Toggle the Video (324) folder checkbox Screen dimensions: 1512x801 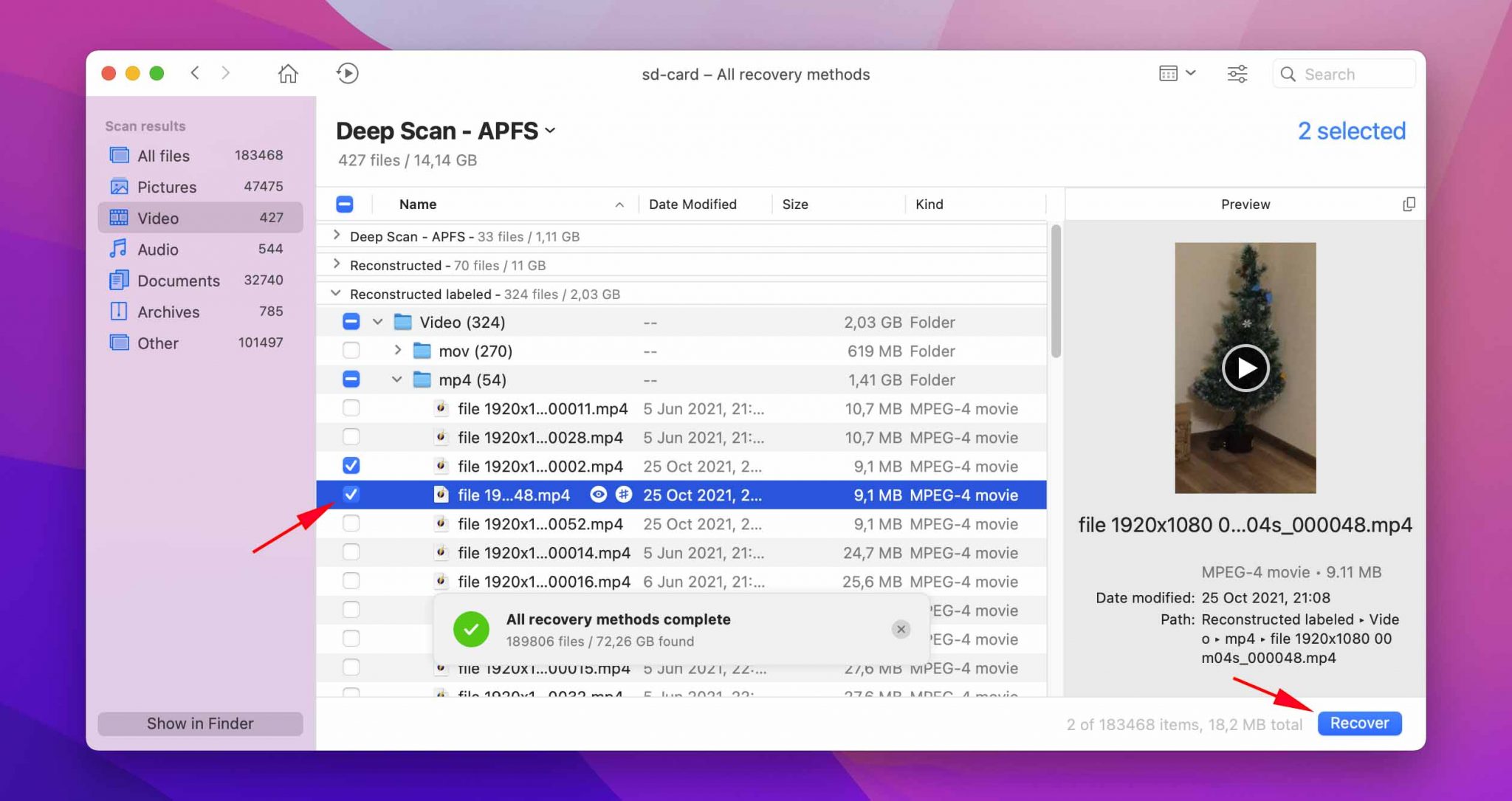[x=351, y=322]
